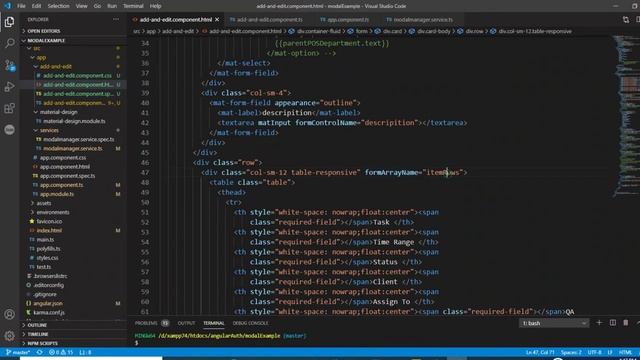Select the Terminal panel tab
The image size is (640, 360).
(x=214, y=323)
